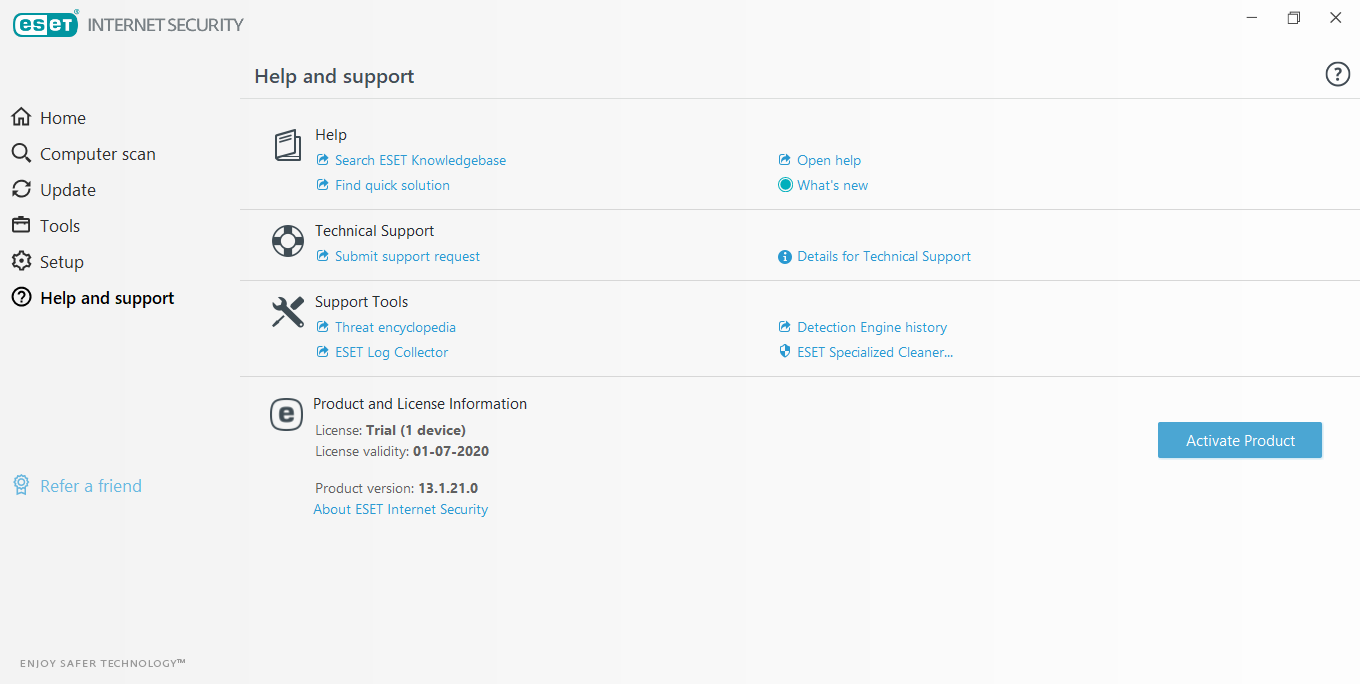The image size is (1360, 684).
Task: Click the Support Tools wrench icon
Action: pyautogui.click(x=288, y=312)
